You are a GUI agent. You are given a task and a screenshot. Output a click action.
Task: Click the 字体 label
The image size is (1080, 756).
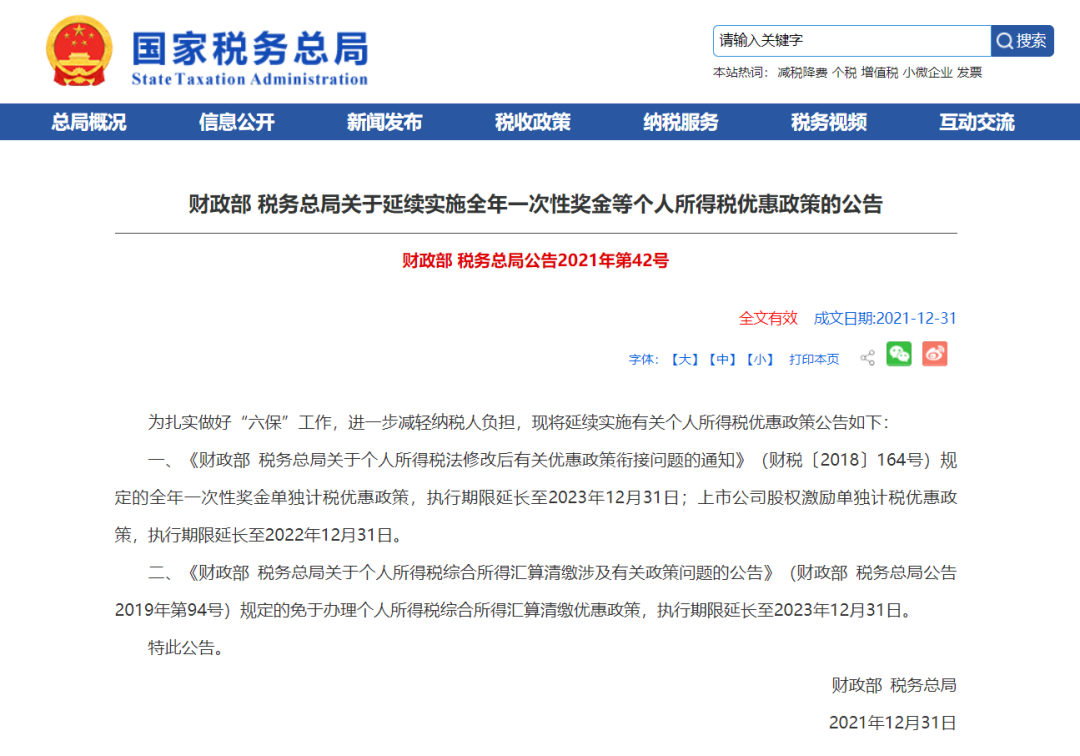[x=644, y=359]
